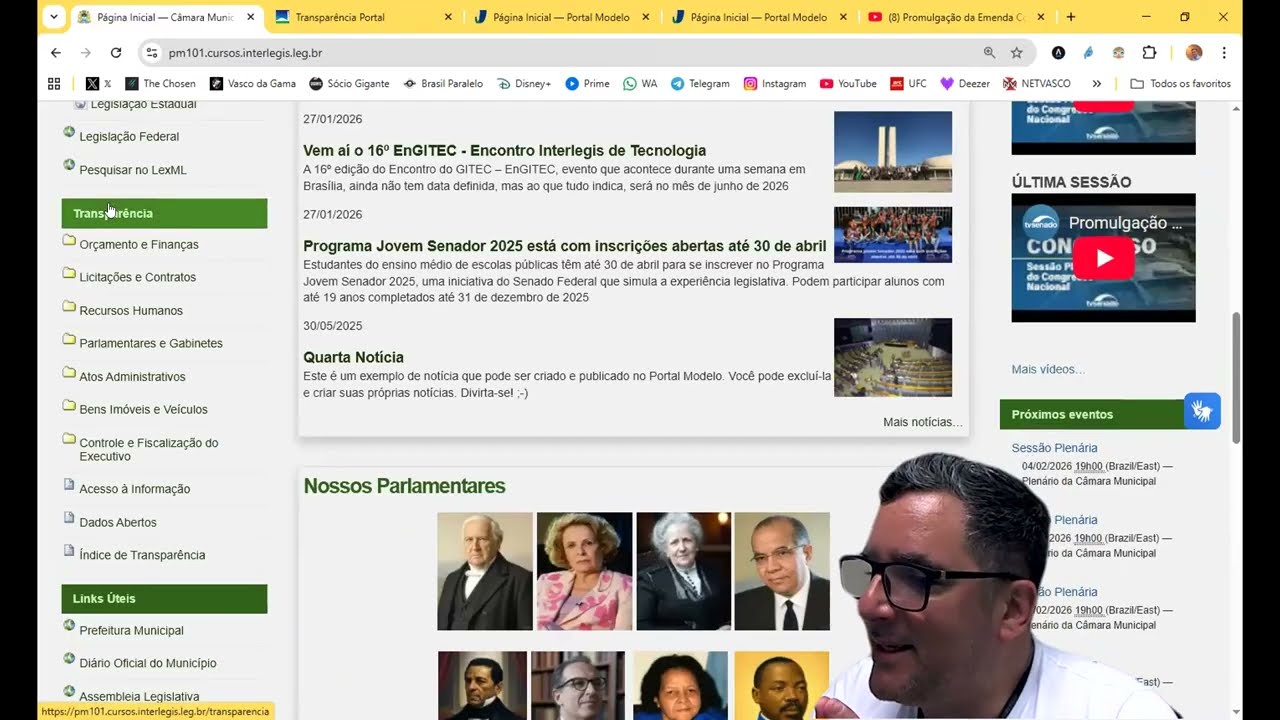Open the first Sessão Plenária event
1280x720 pixels.
tap(1054, 448)
